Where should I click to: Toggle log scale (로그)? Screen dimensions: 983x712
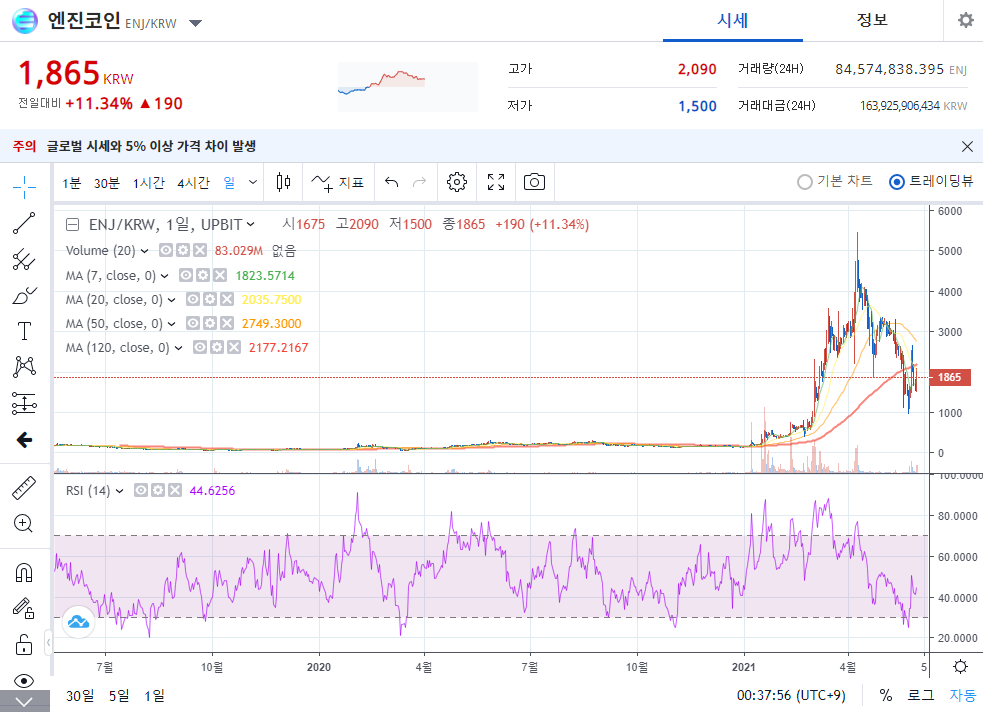pyautogui.click(x=920, y=695)
